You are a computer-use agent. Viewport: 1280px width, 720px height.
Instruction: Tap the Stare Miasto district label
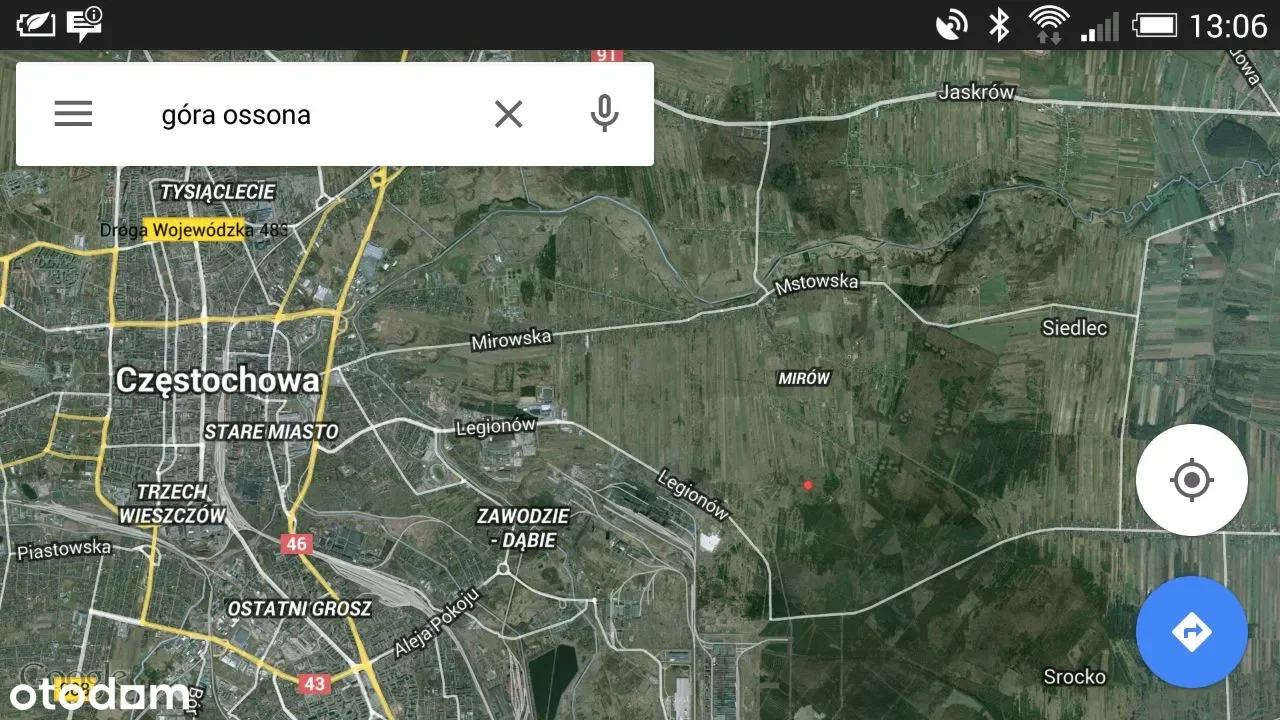(271, 432)
